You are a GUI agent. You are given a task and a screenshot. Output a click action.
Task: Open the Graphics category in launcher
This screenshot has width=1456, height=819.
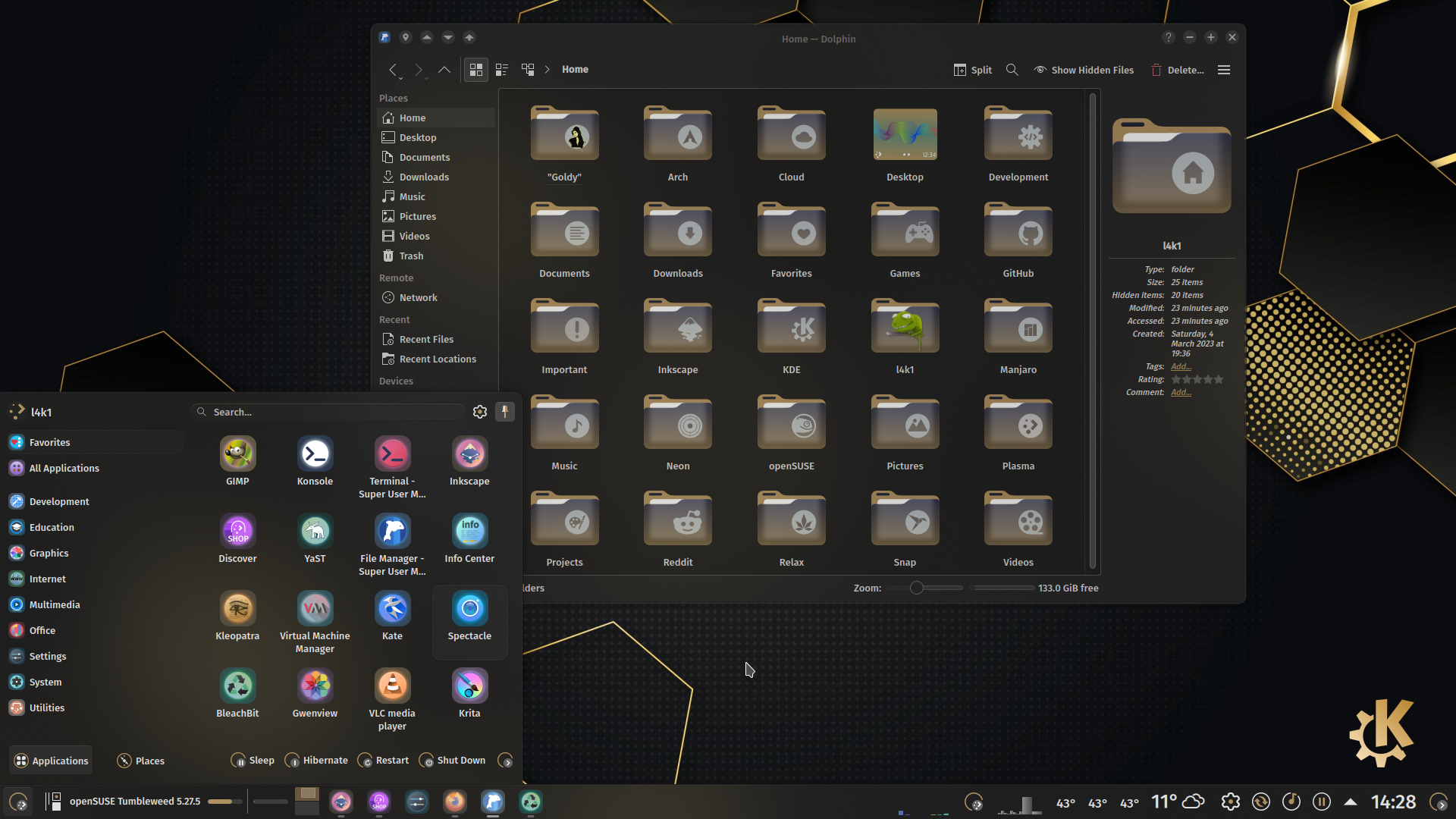coord(95,553)
